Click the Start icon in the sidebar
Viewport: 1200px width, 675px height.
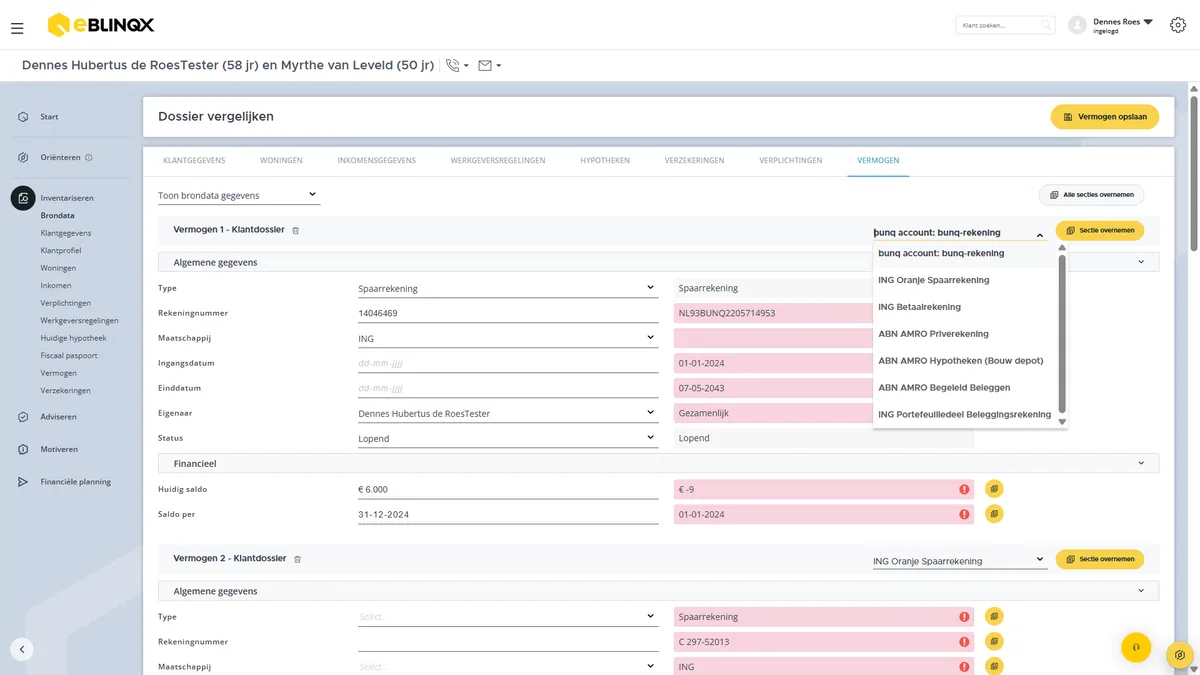click(x=23, y=117)
